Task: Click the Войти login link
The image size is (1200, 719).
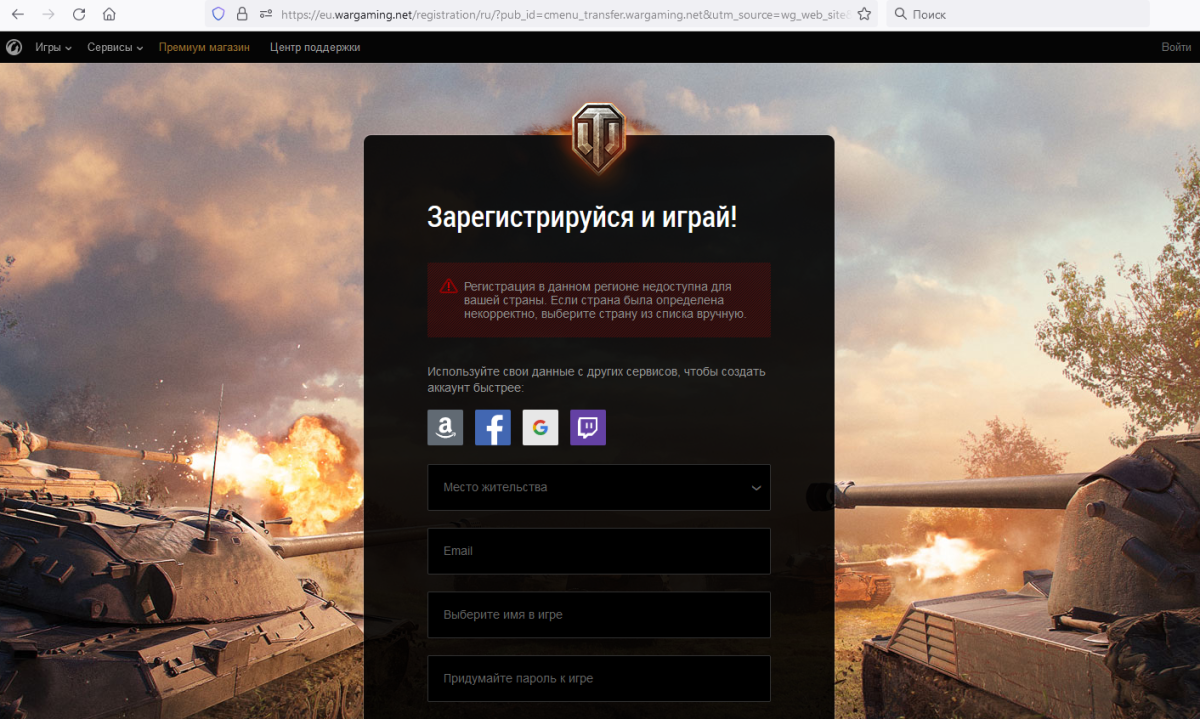Action: (1176, 47)
